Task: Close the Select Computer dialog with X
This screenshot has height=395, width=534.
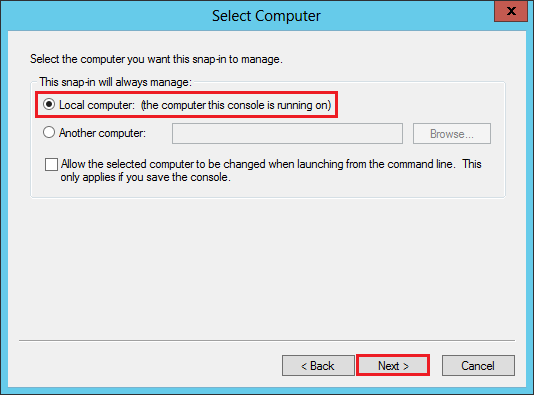Action: [511, 11]
